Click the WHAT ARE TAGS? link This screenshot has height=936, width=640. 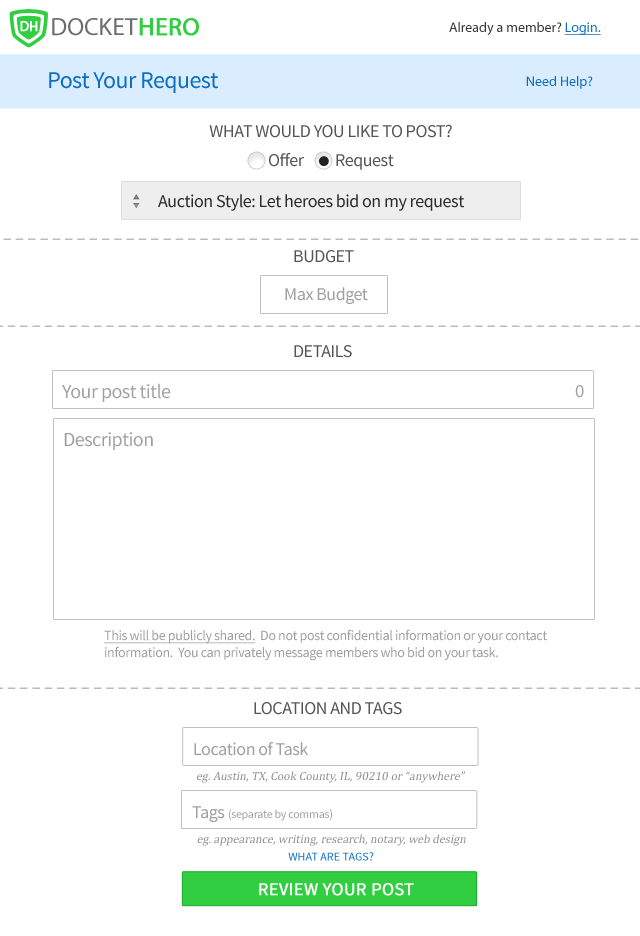coord(331,857)
